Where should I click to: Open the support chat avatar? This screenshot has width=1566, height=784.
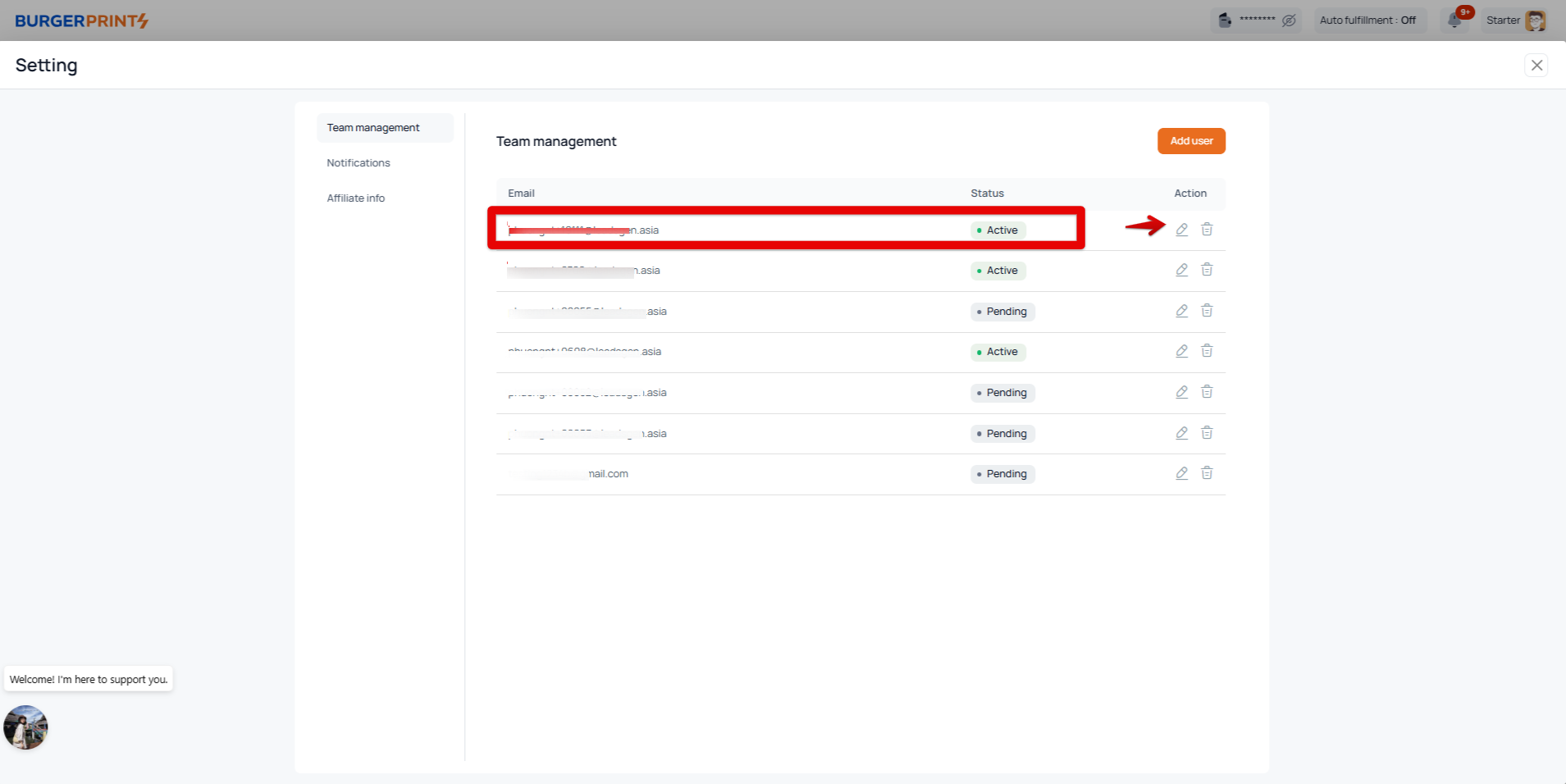point(25,727)
